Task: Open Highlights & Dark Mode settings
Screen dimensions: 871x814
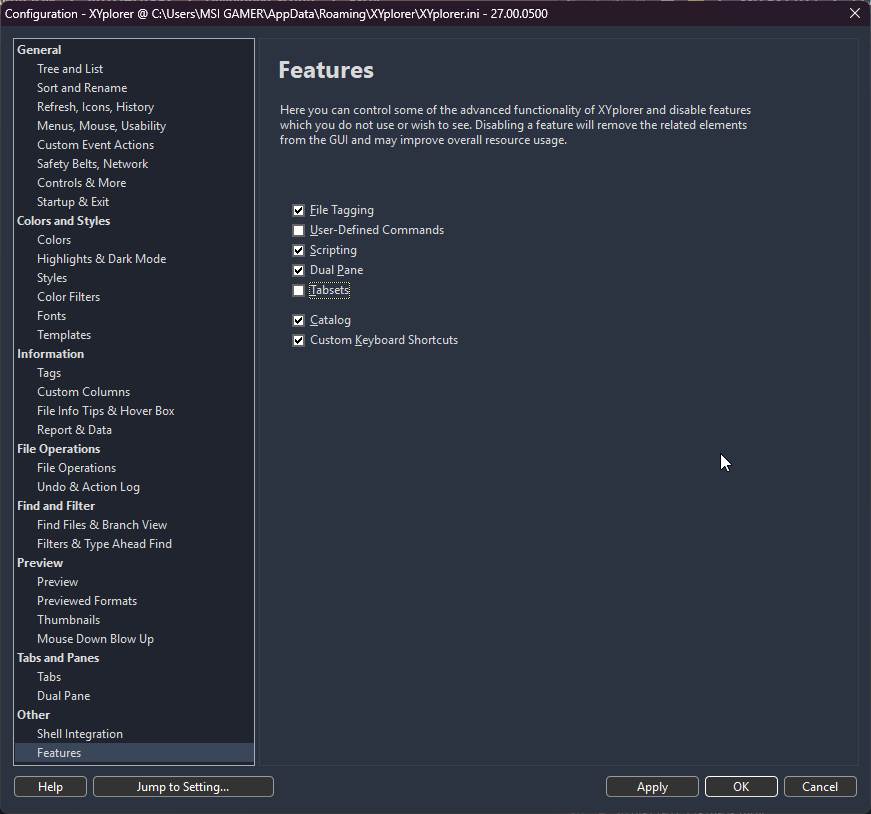Action: coord(101,259)
